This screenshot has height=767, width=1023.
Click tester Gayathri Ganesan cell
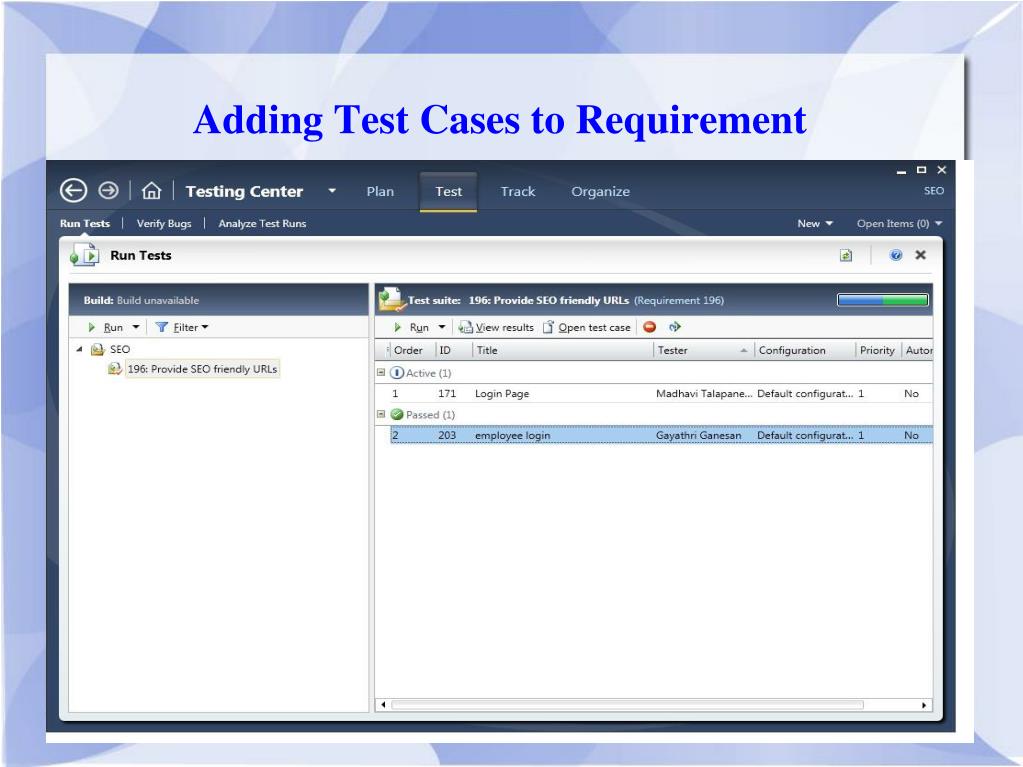coord(699,435)
